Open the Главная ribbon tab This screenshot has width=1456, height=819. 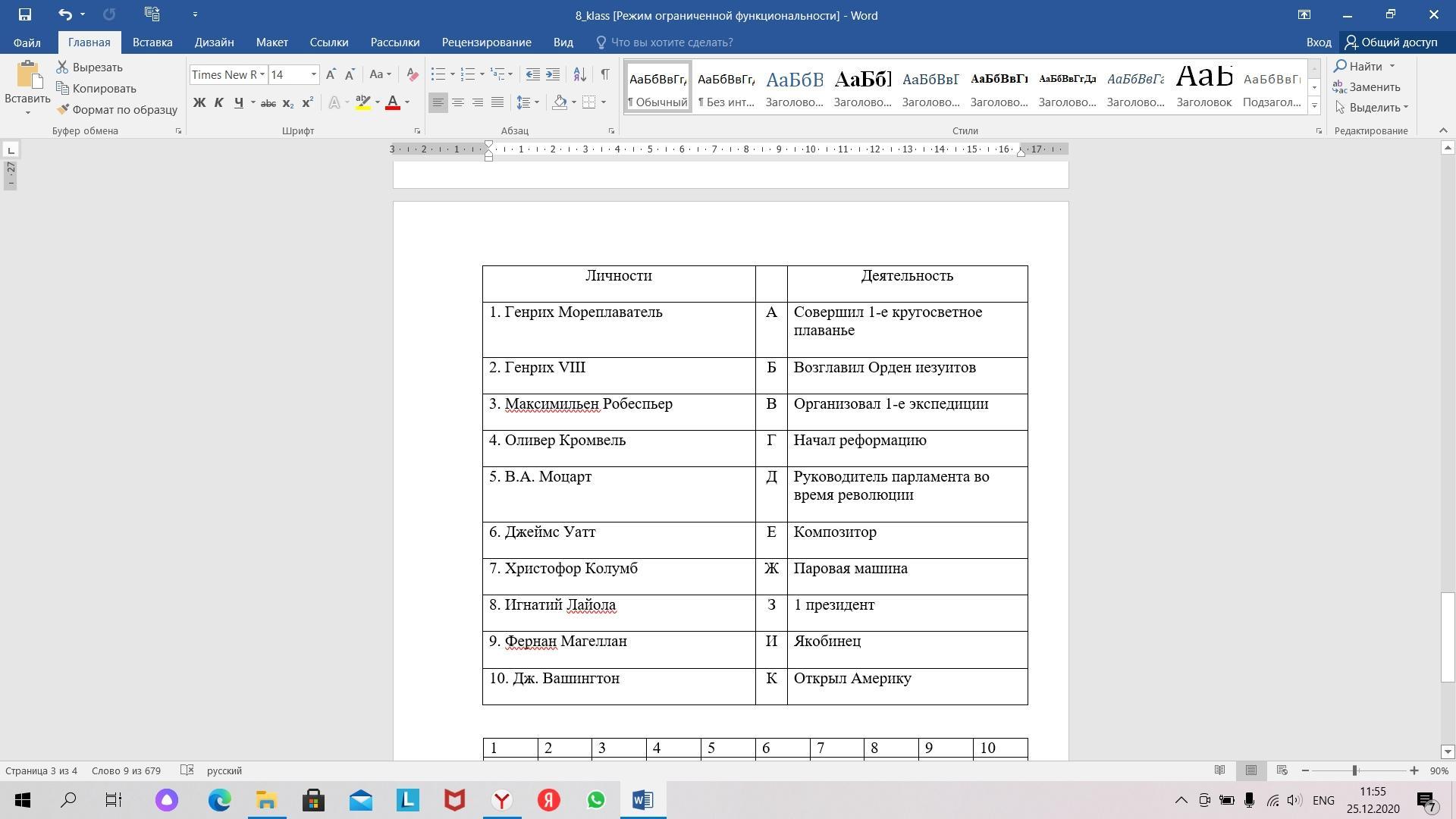click(88, 42)
